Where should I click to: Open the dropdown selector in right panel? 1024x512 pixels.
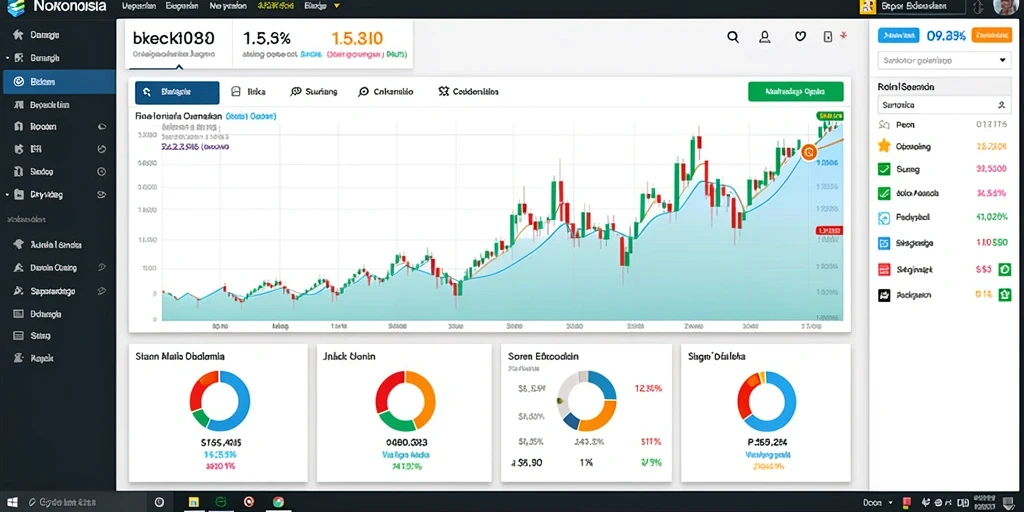tap(944, 60)
